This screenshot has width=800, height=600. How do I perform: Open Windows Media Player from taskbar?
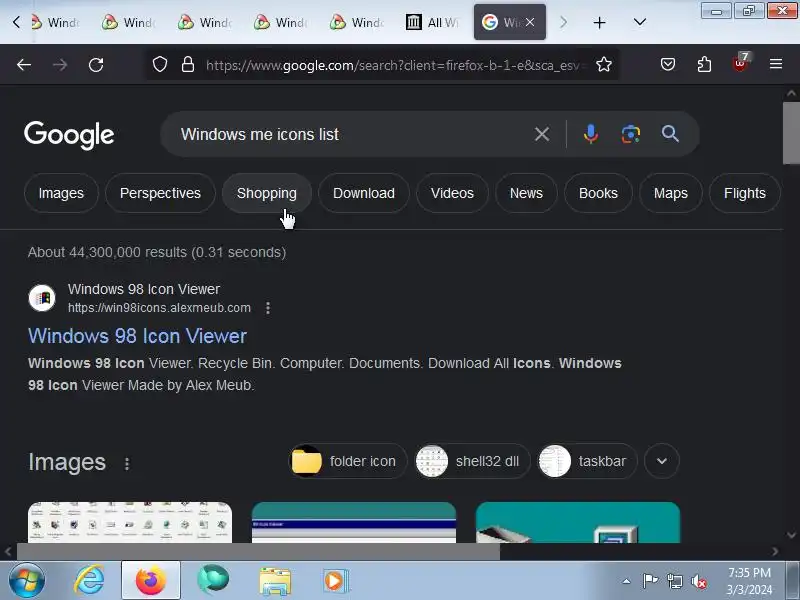(x=335, y=581)
